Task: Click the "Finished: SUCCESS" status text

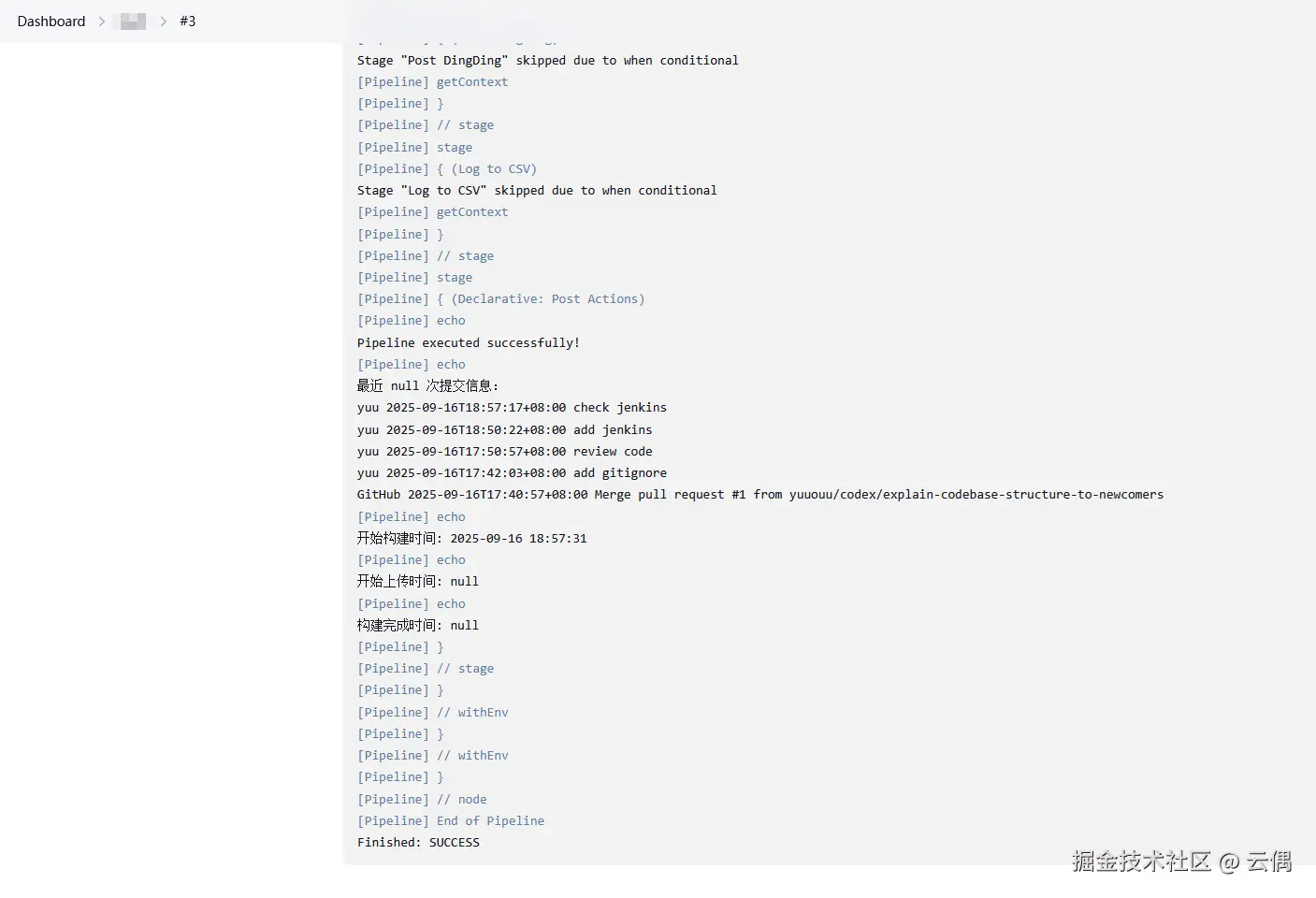Action: click(x=418, y=842)
